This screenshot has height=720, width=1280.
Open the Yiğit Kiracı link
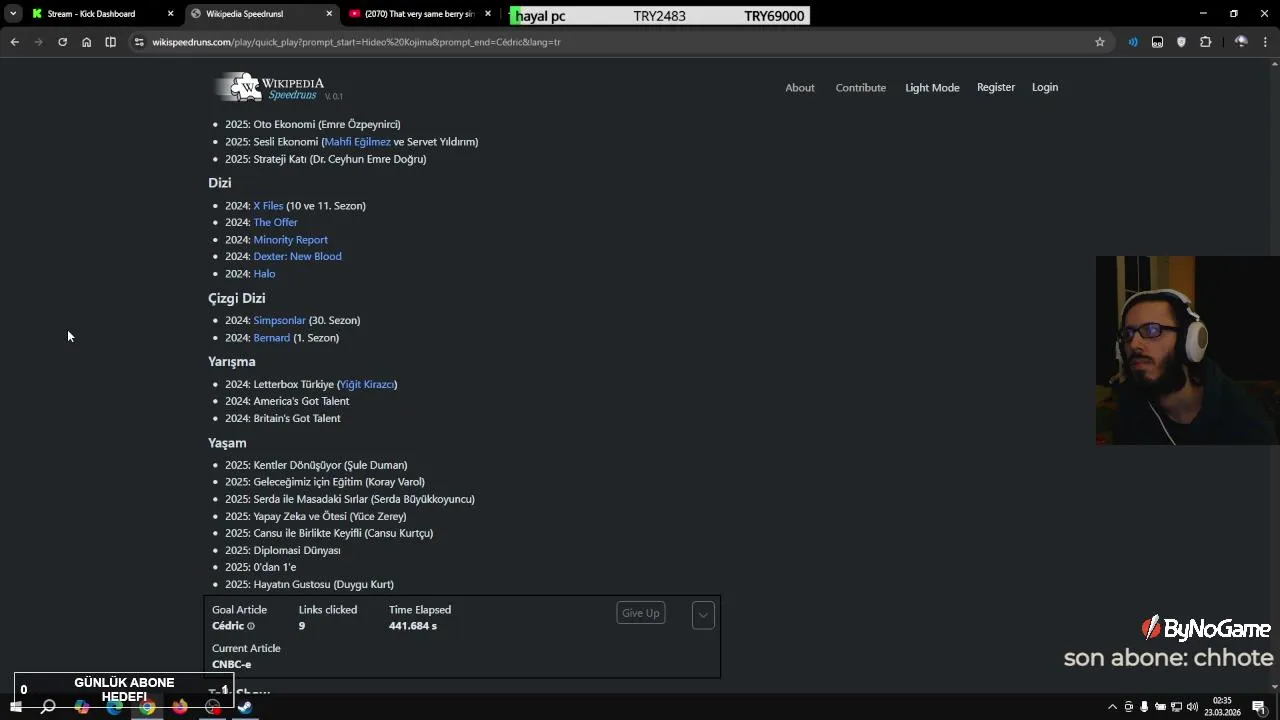367,385
